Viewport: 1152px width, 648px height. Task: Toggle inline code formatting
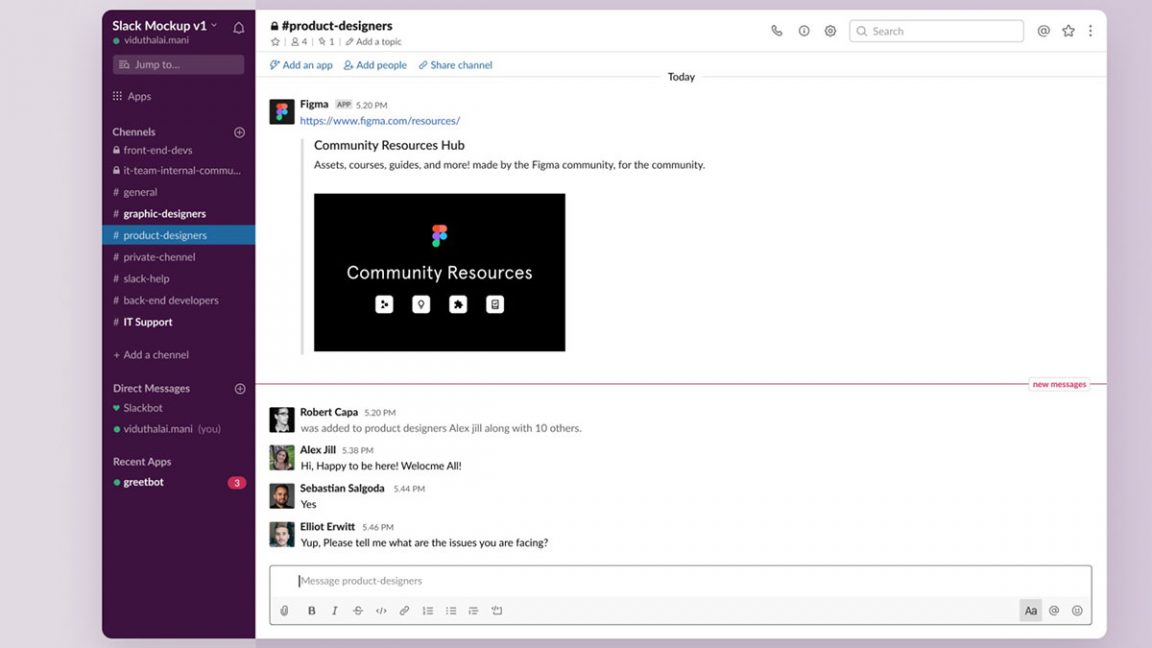pos(381,611)
